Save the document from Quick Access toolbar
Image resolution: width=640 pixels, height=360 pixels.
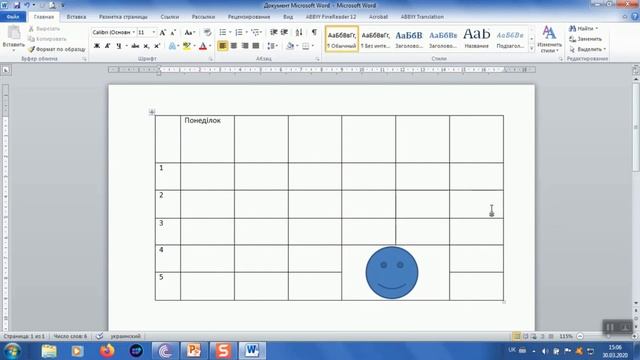tap(17, 5)
